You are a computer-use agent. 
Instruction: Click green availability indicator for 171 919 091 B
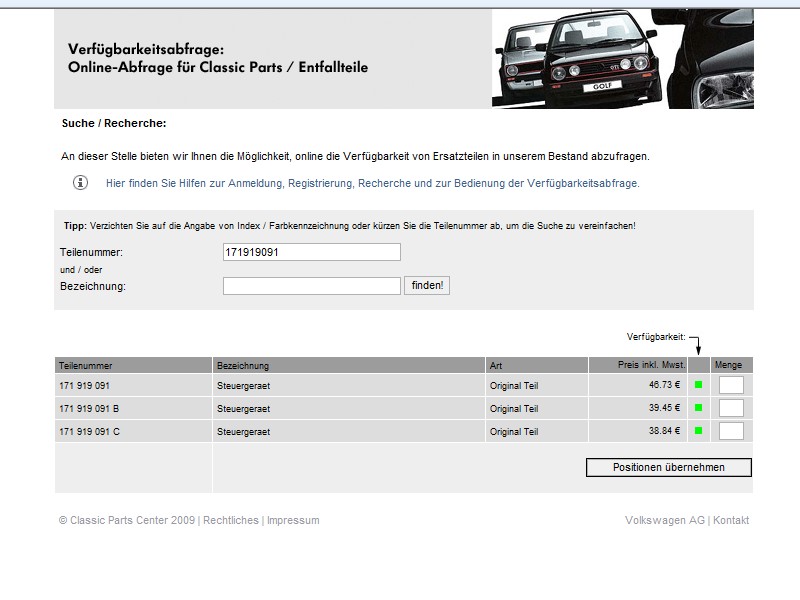click(699, 408)
